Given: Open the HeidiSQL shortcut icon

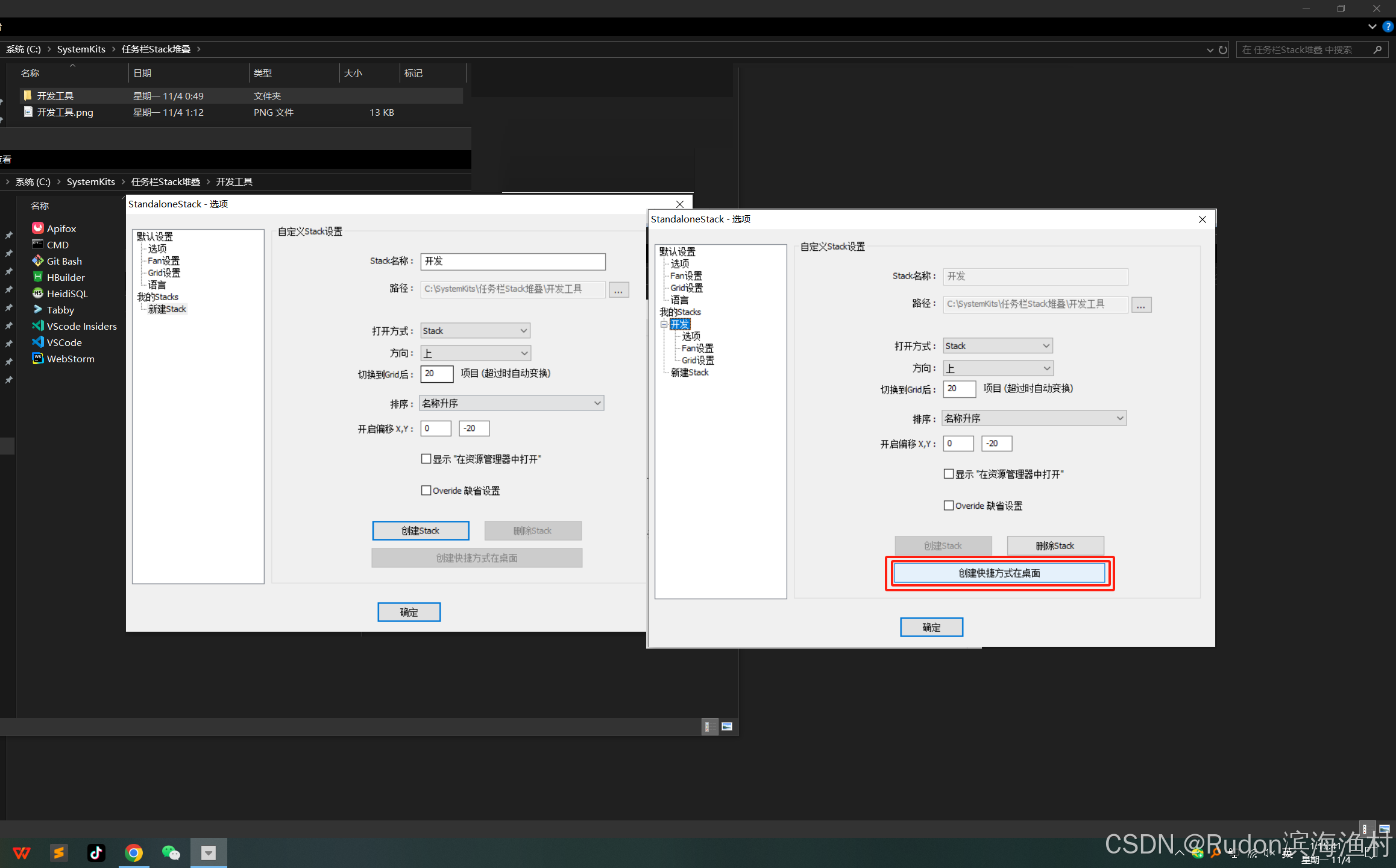Looking at the screenshot, I should point(38,293).
